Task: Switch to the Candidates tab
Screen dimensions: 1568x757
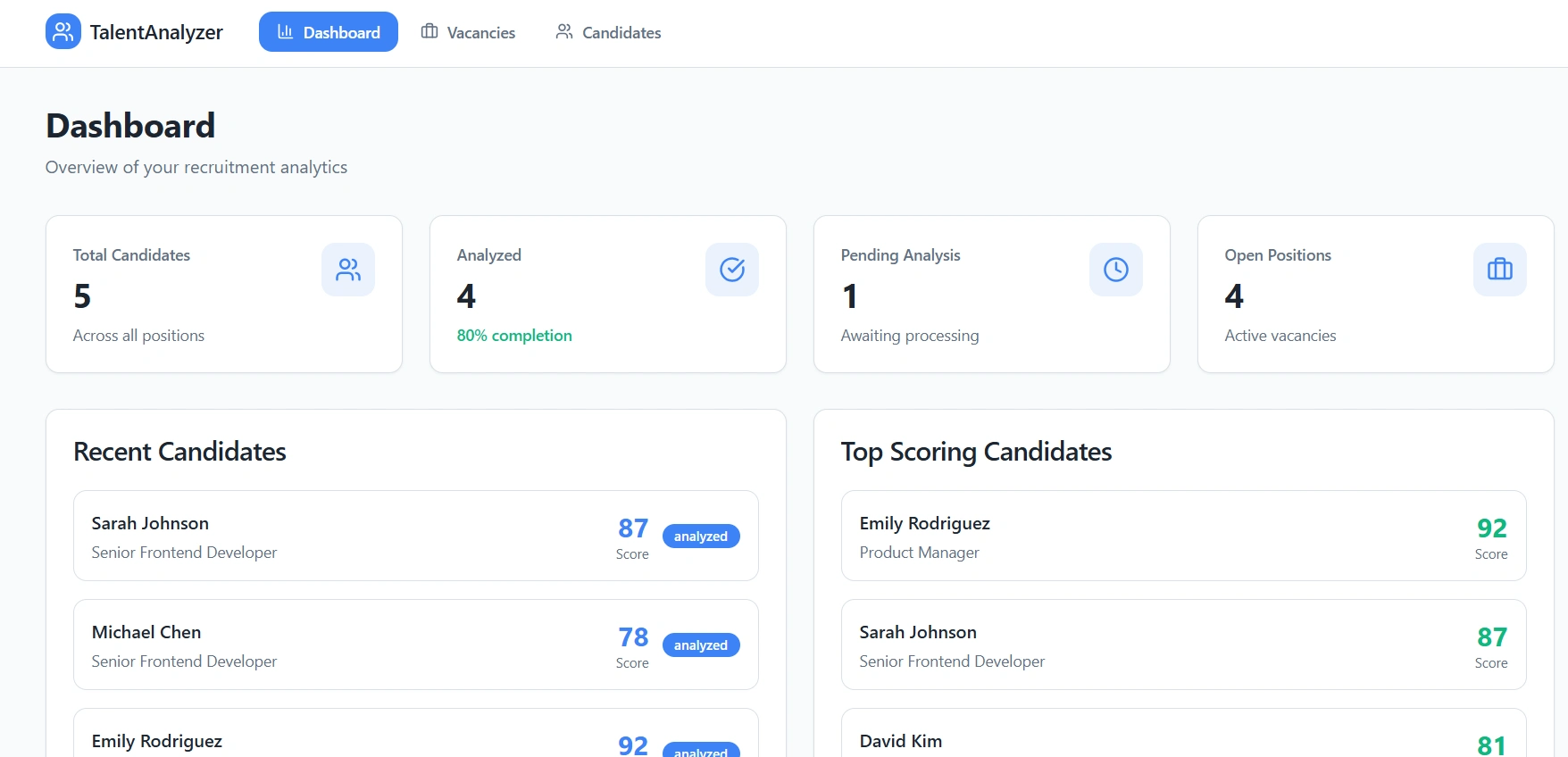Action: point(609,32)
